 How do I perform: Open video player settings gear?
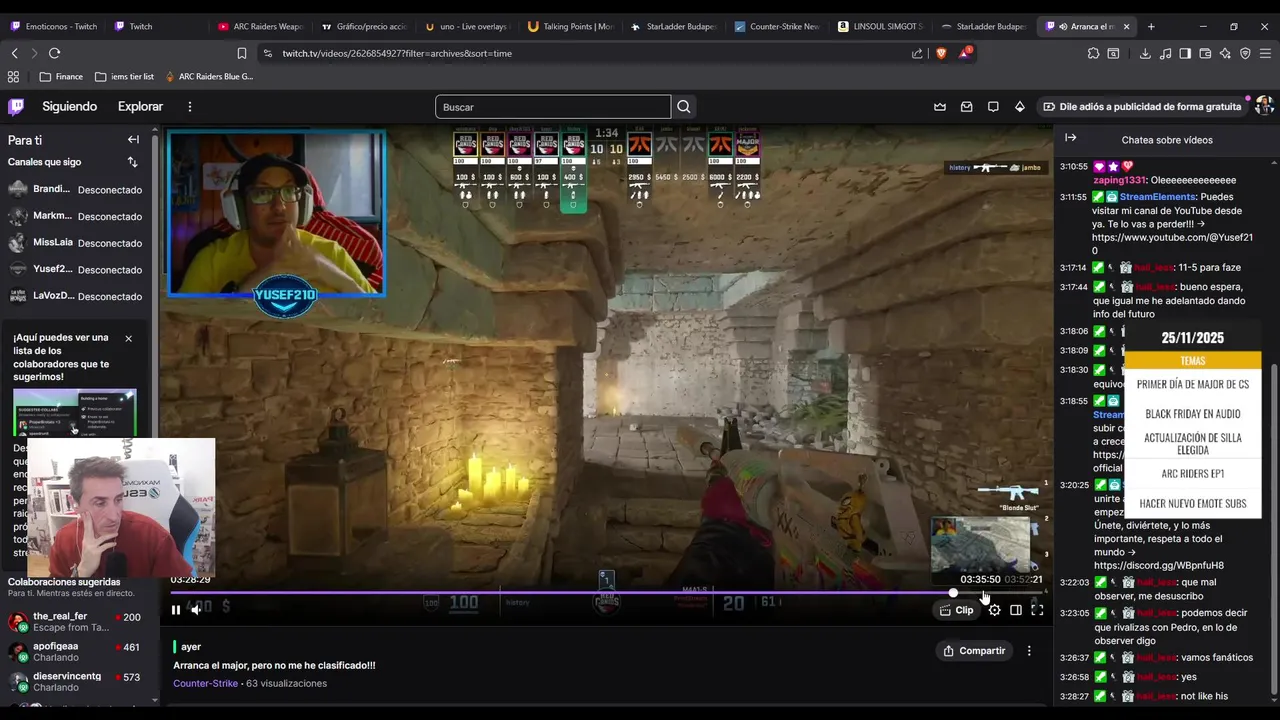click(994, 610)
